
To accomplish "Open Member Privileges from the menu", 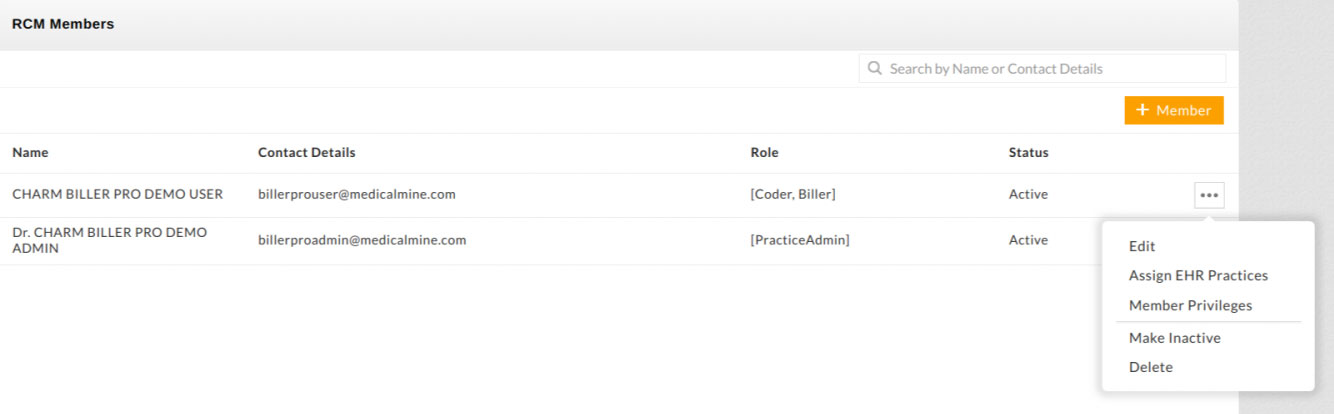I will coord(1190,306).
